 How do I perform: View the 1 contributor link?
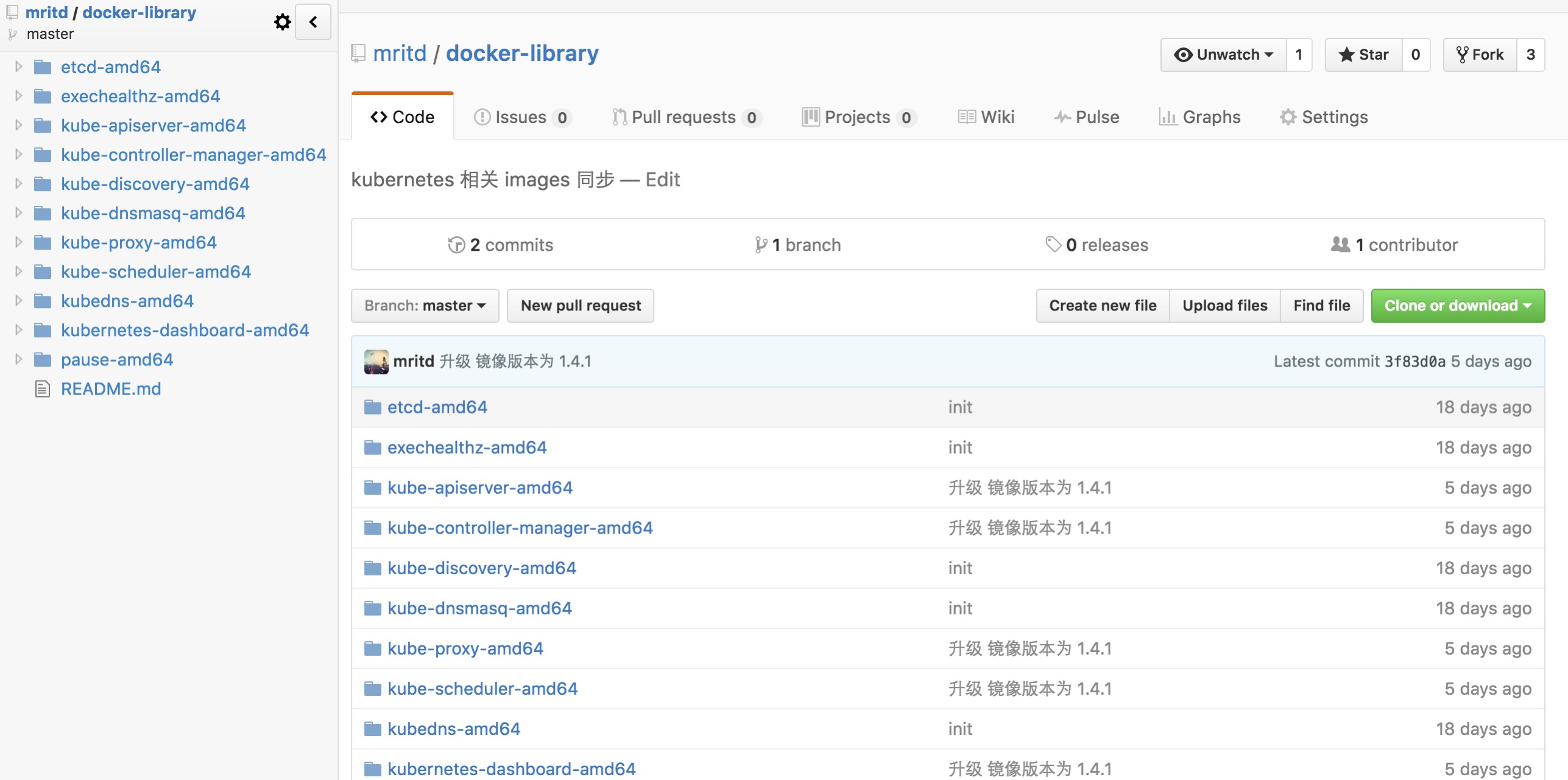click(1395, 245)
